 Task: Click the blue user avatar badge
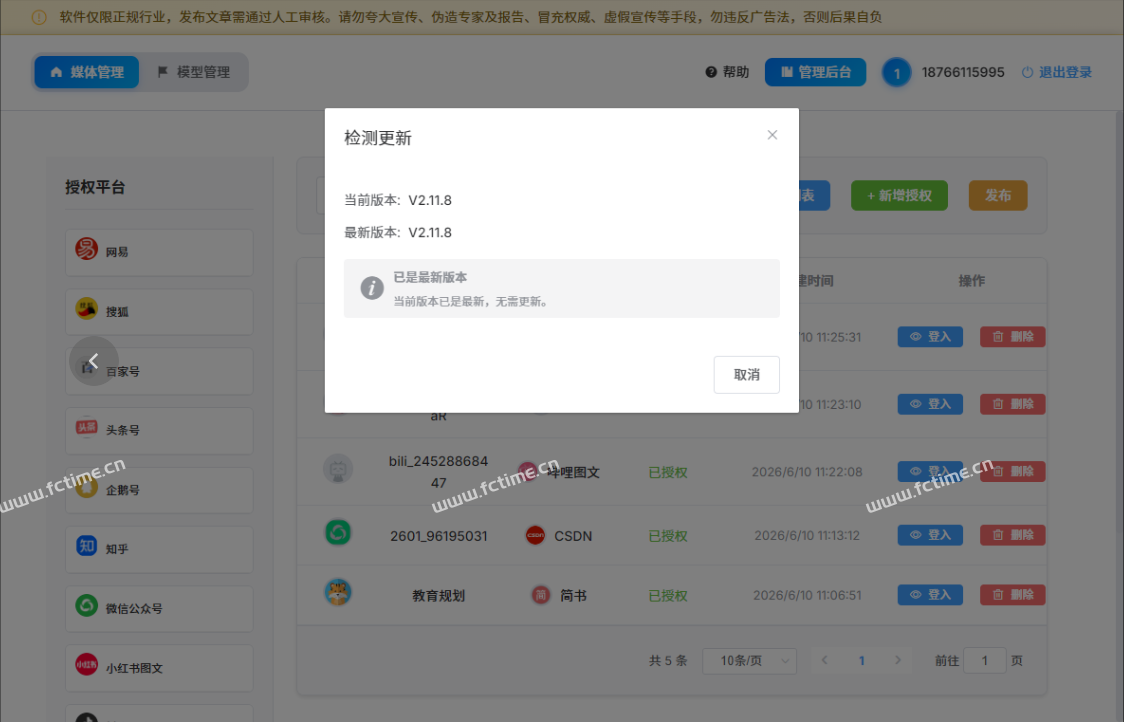coord(896,72)
